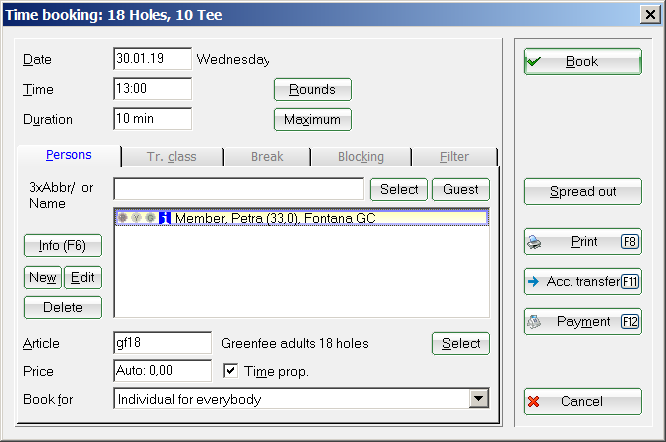Click the blue arrow icon on Acc. transfer

[533, 282]
